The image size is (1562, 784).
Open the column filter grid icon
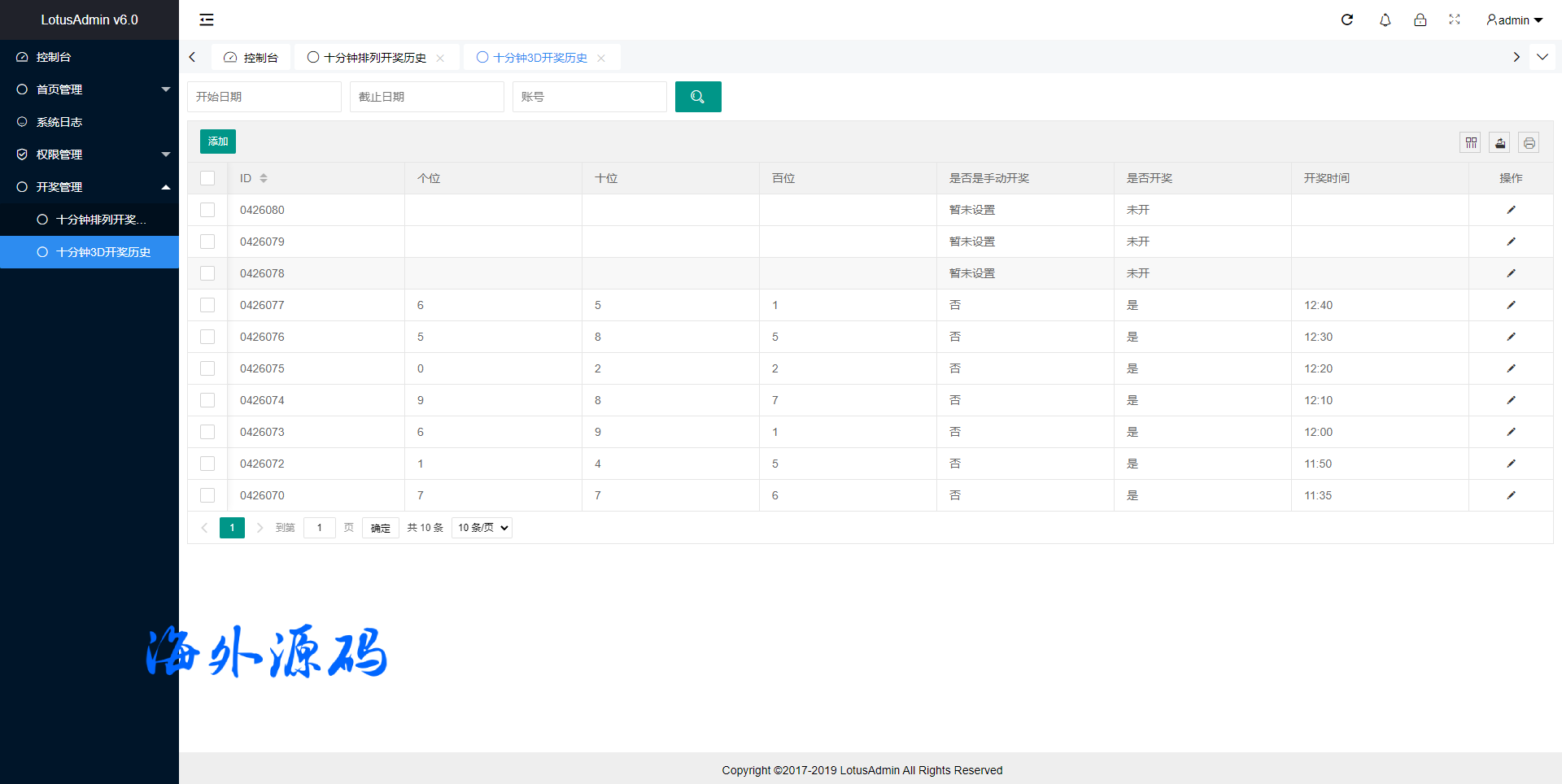coord(1471,143)
